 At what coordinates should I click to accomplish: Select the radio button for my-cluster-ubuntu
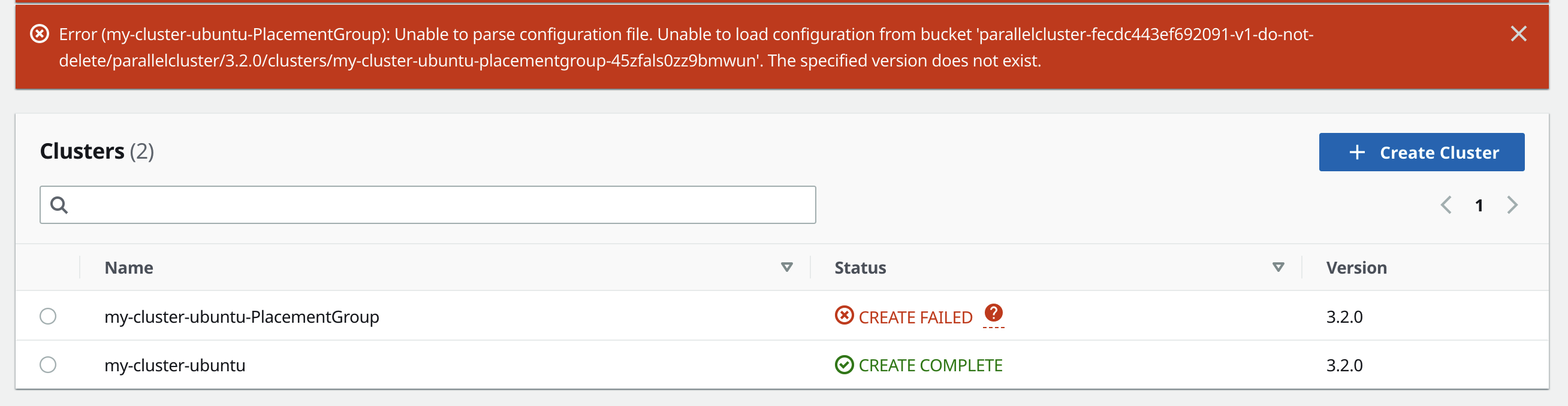tap(48, 365)
